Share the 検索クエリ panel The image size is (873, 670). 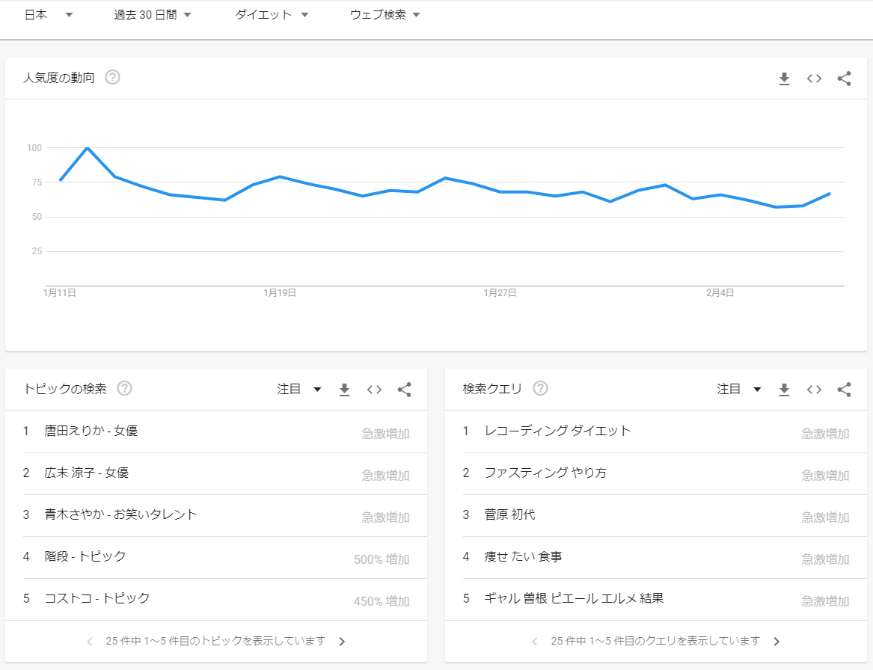844,389
